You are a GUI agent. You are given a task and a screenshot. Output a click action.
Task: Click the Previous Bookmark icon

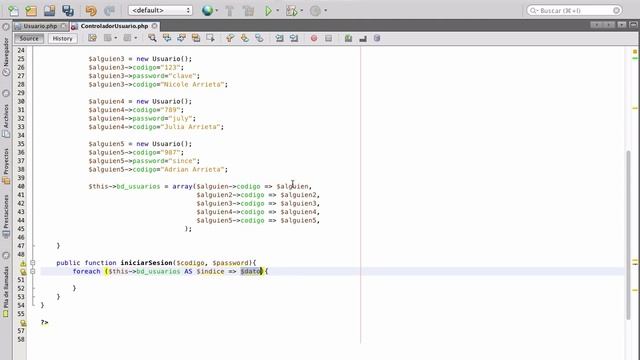pyautogui.click(x=230, y=38)
